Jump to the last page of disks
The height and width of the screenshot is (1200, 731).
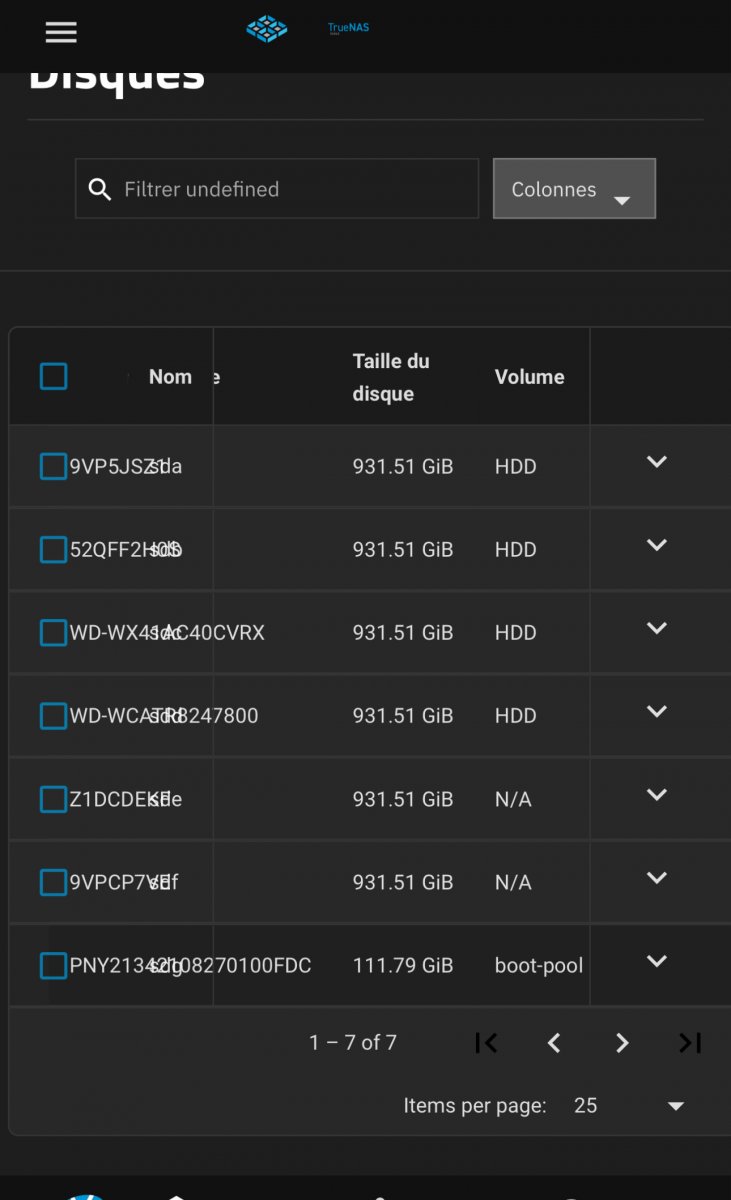point(690,1043)
